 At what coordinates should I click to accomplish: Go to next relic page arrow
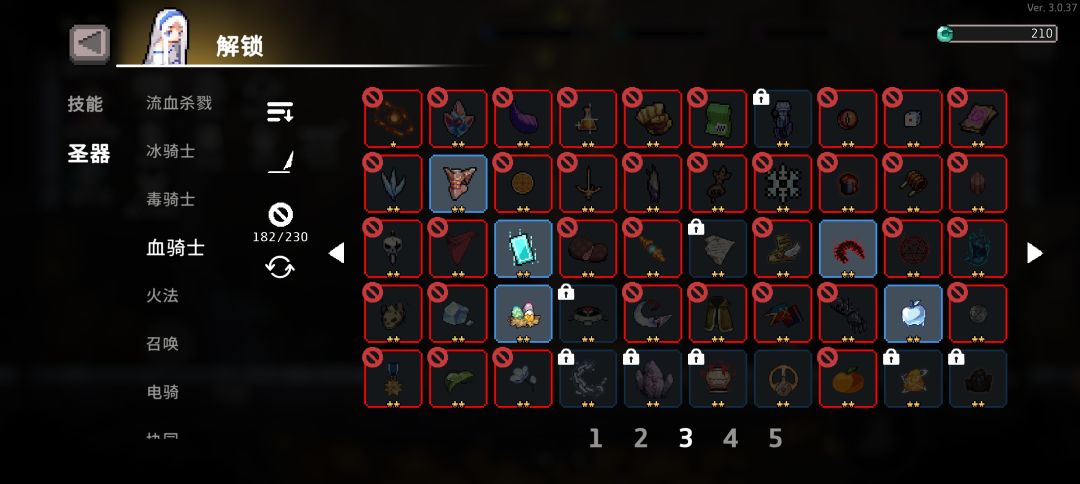click(x=1035, y=253)
